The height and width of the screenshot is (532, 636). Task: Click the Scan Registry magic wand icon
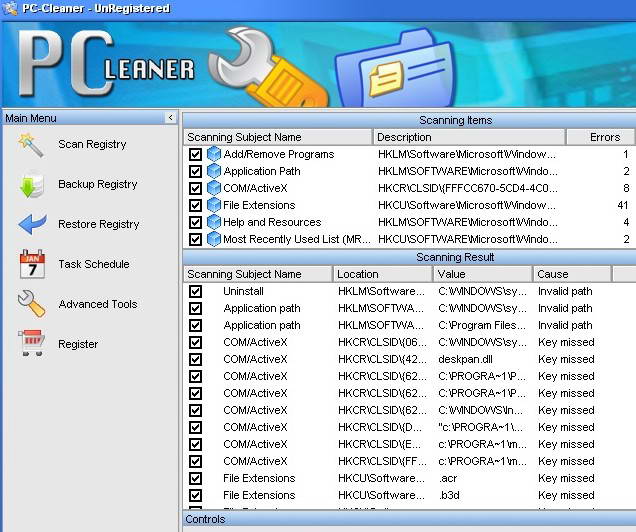point(31,144)
